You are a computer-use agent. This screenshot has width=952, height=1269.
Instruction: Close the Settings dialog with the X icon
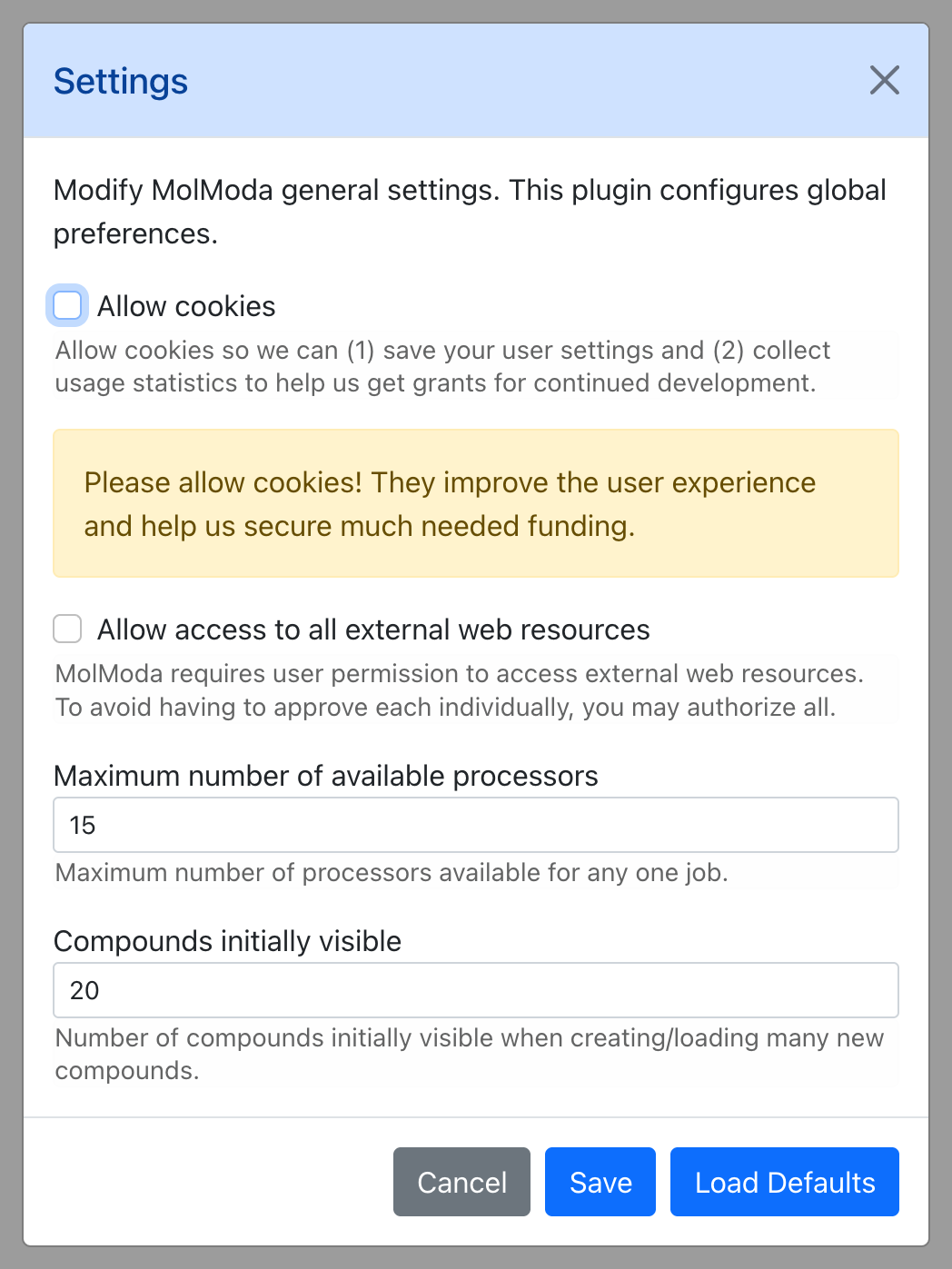884,80
